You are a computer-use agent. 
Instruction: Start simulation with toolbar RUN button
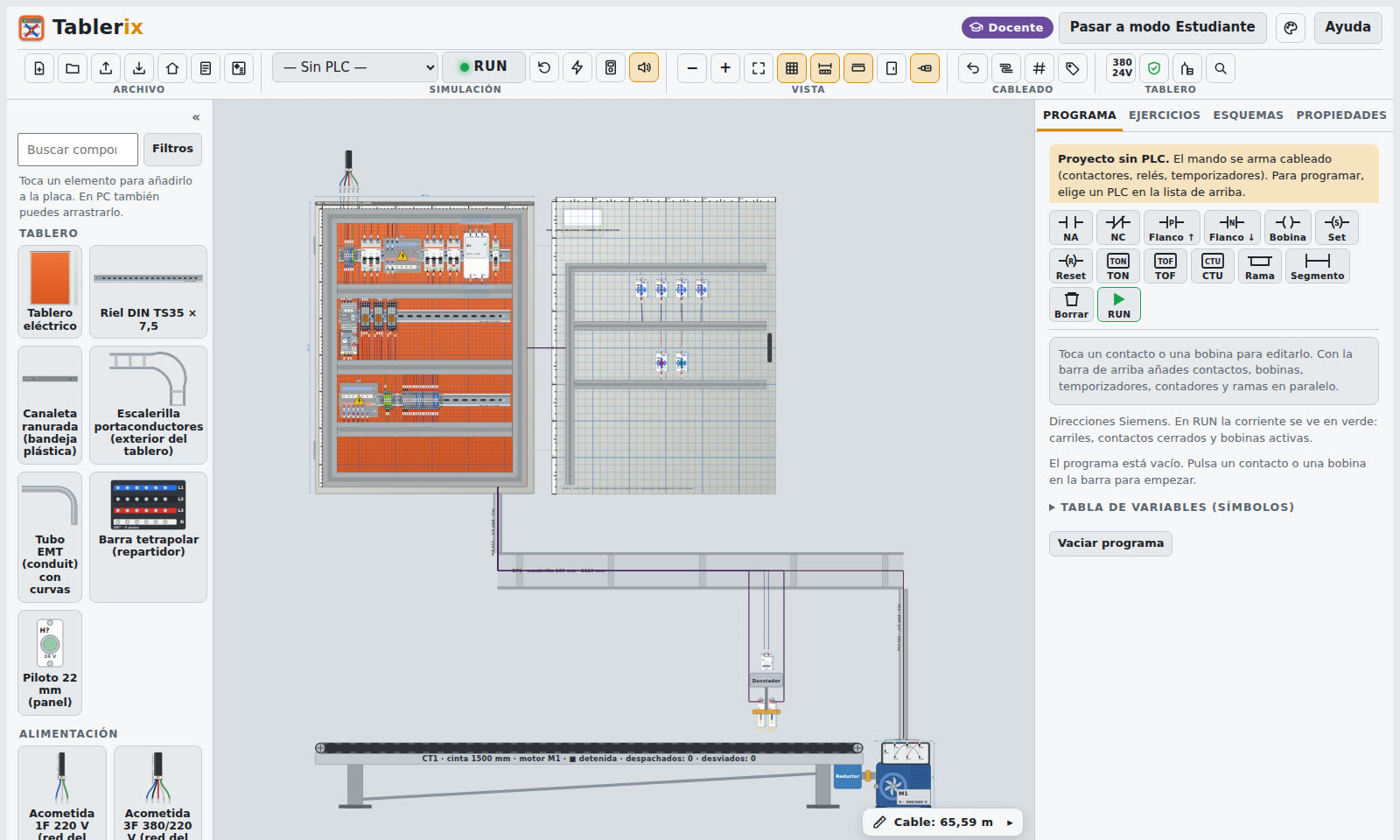point(484,66)
